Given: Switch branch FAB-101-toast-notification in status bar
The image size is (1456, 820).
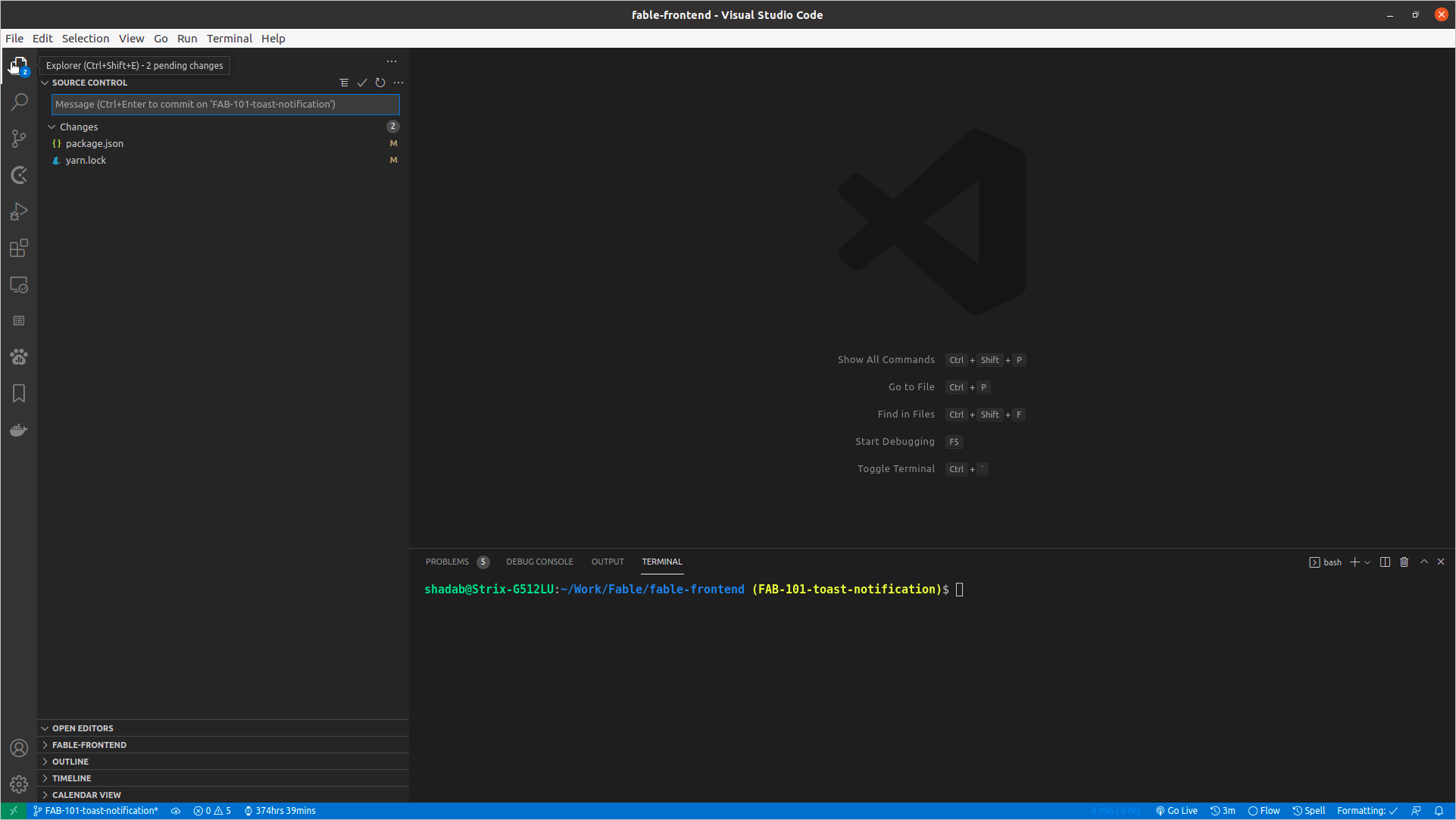Looking at the screenshot, I should pos(95,811).
